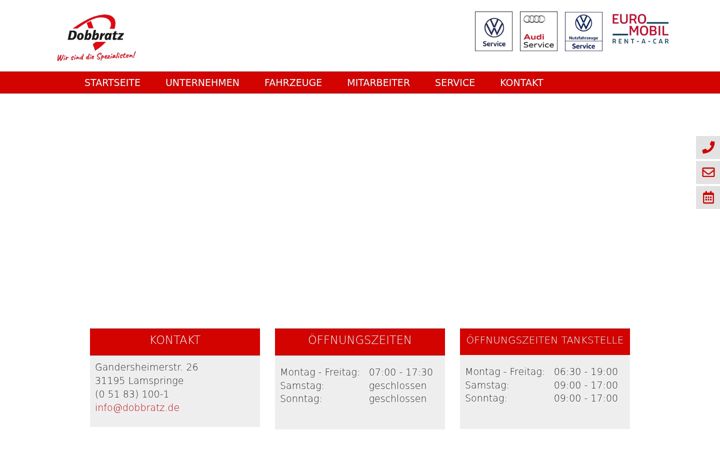Click the Öffnungszeiten box header
Viewport: 720px width, 450px height.
[360, 342]
